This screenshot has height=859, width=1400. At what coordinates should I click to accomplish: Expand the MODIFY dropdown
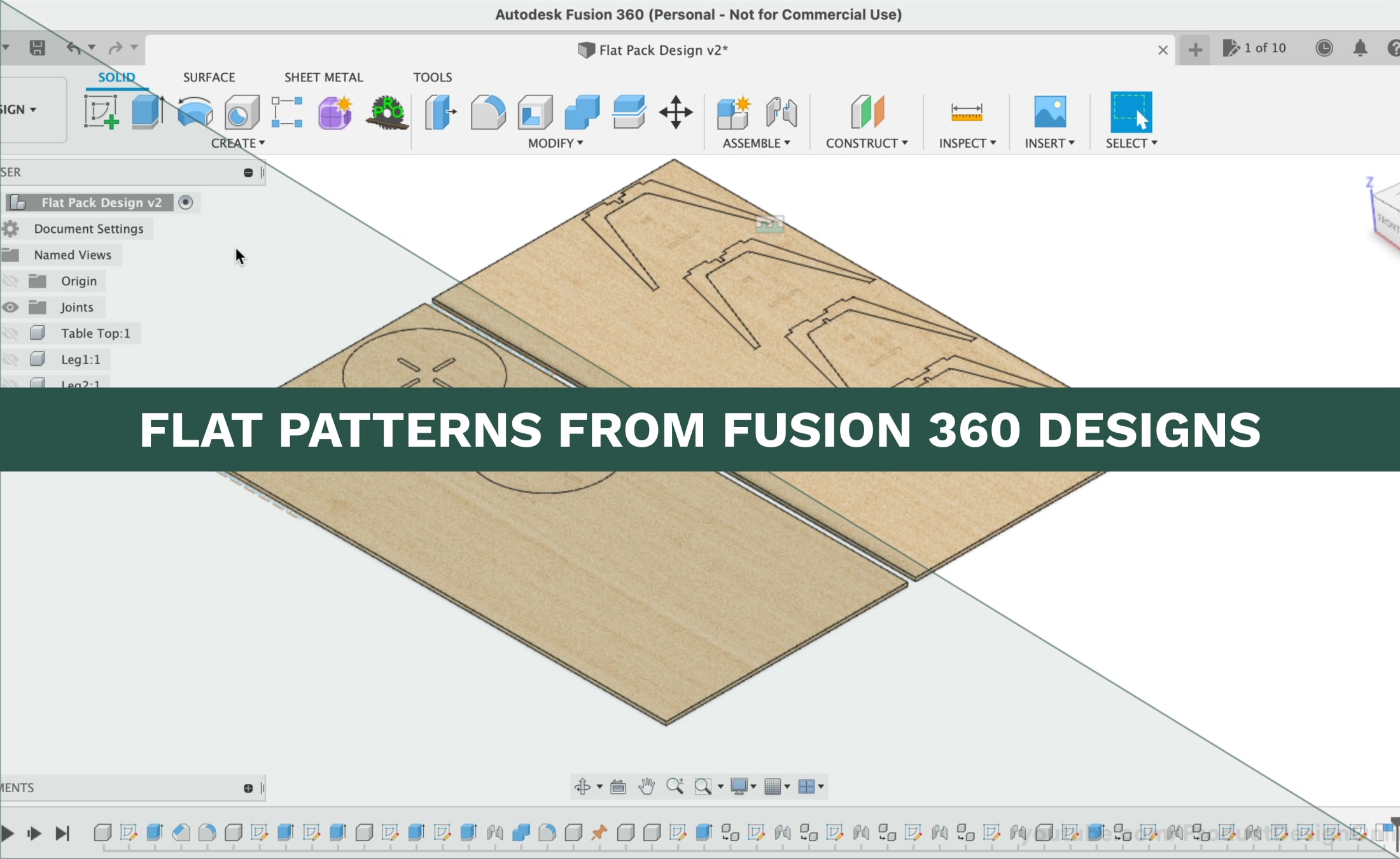click(x=555, y=144)
